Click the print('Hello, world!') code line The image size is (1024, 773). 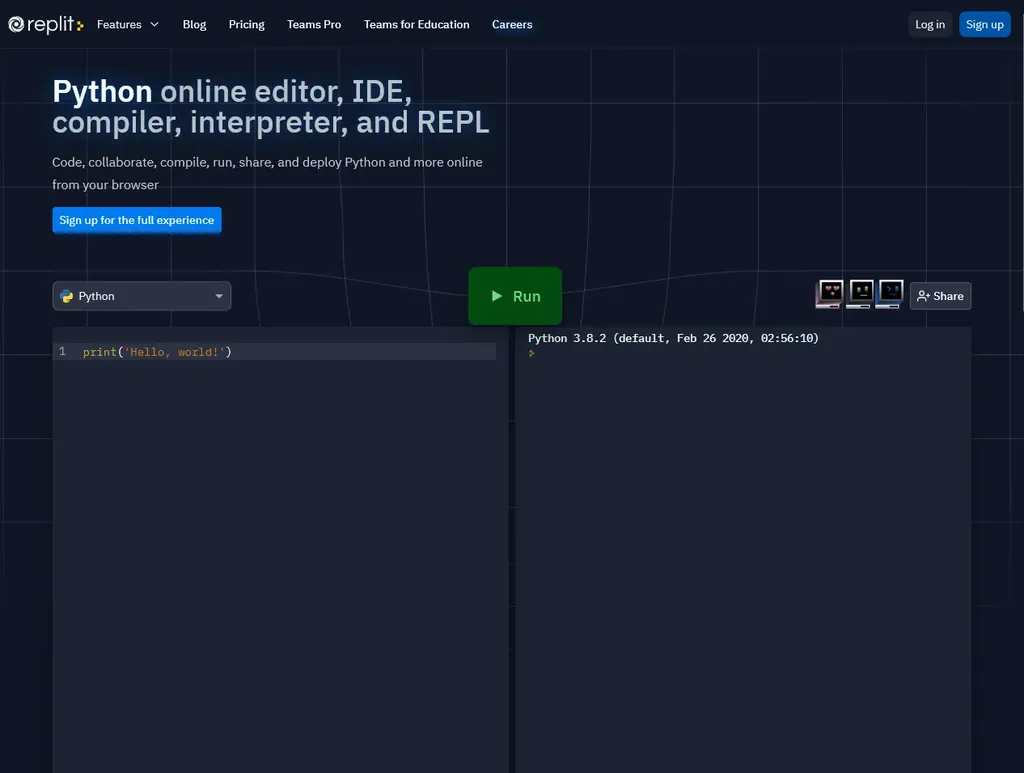[157, 352]
